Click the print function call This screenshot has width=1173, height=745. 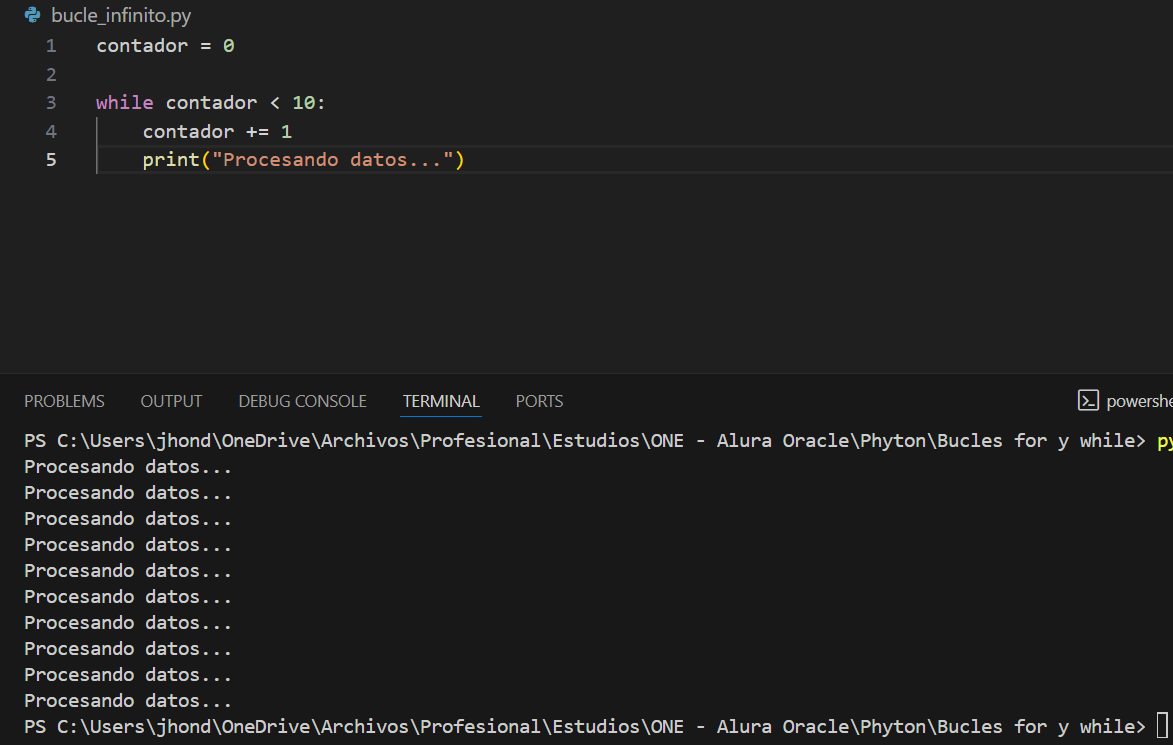pos(171,160)
